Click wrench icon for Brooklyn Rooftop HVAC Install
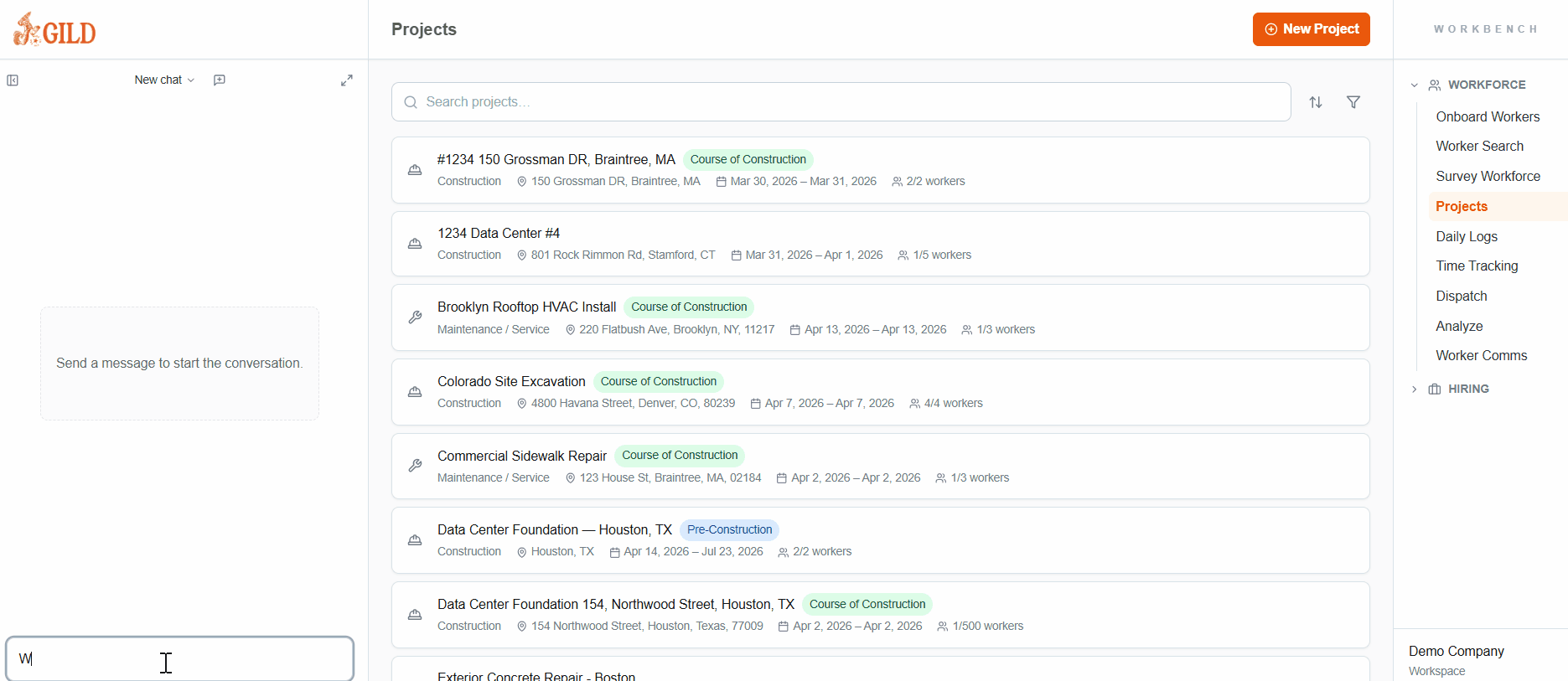 [415, 317]
